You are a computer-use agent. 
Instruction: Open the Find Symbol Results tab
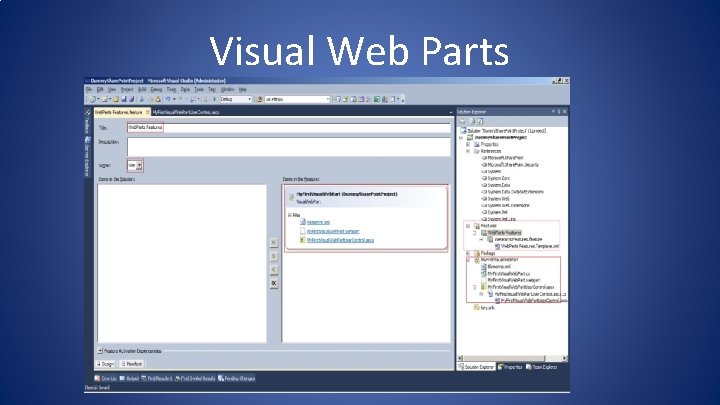click(195, 379)
